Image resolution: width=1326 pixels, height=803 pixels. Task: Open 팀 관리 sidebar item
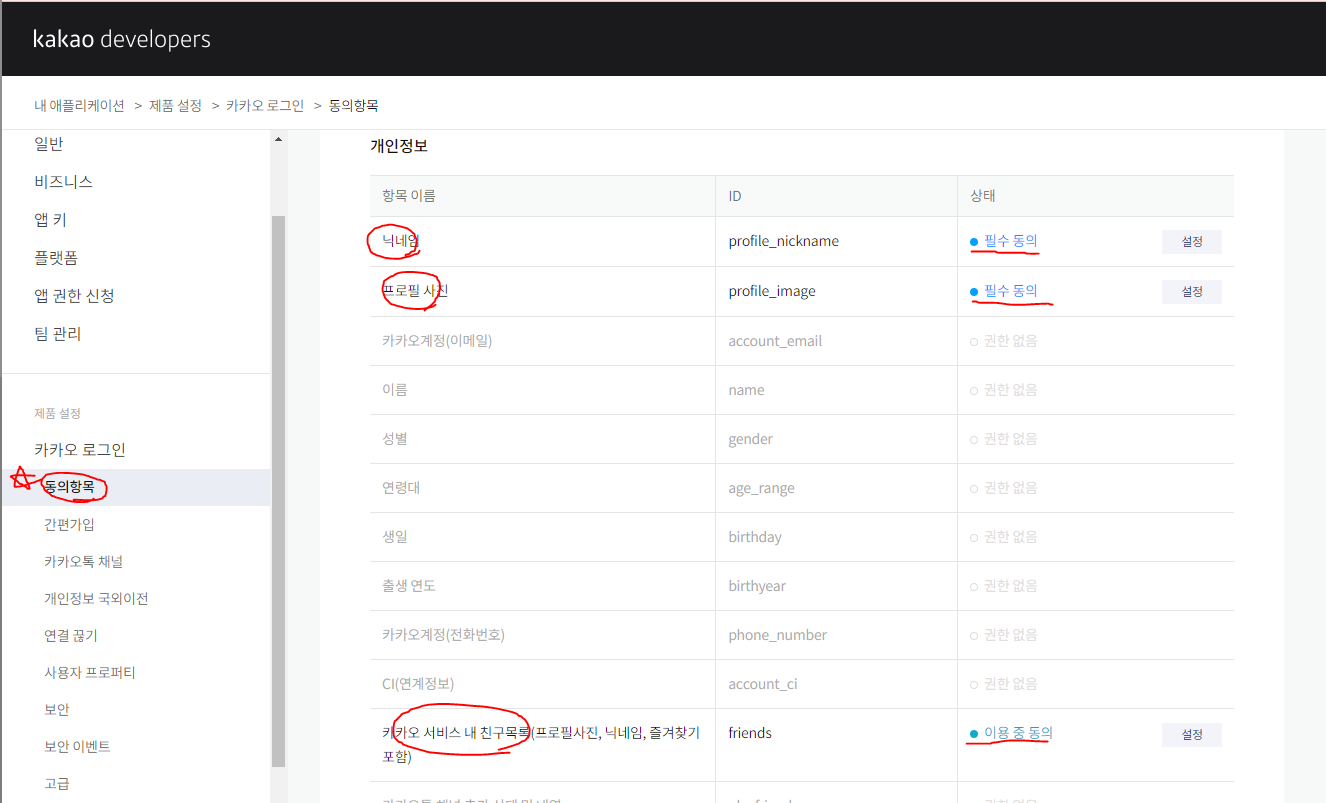pyautogui.click(x=58, y=334)
